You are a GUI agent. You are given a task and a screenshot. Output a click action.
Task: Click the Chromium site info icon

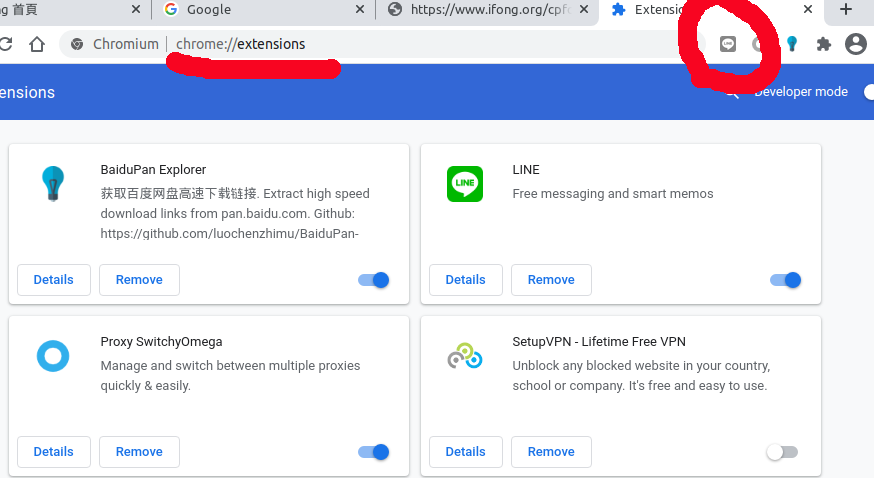[77, 44]
